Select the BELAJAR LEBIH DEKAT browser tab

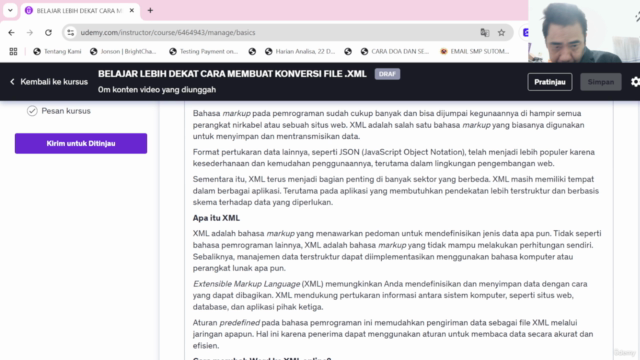tap(80, 11)
